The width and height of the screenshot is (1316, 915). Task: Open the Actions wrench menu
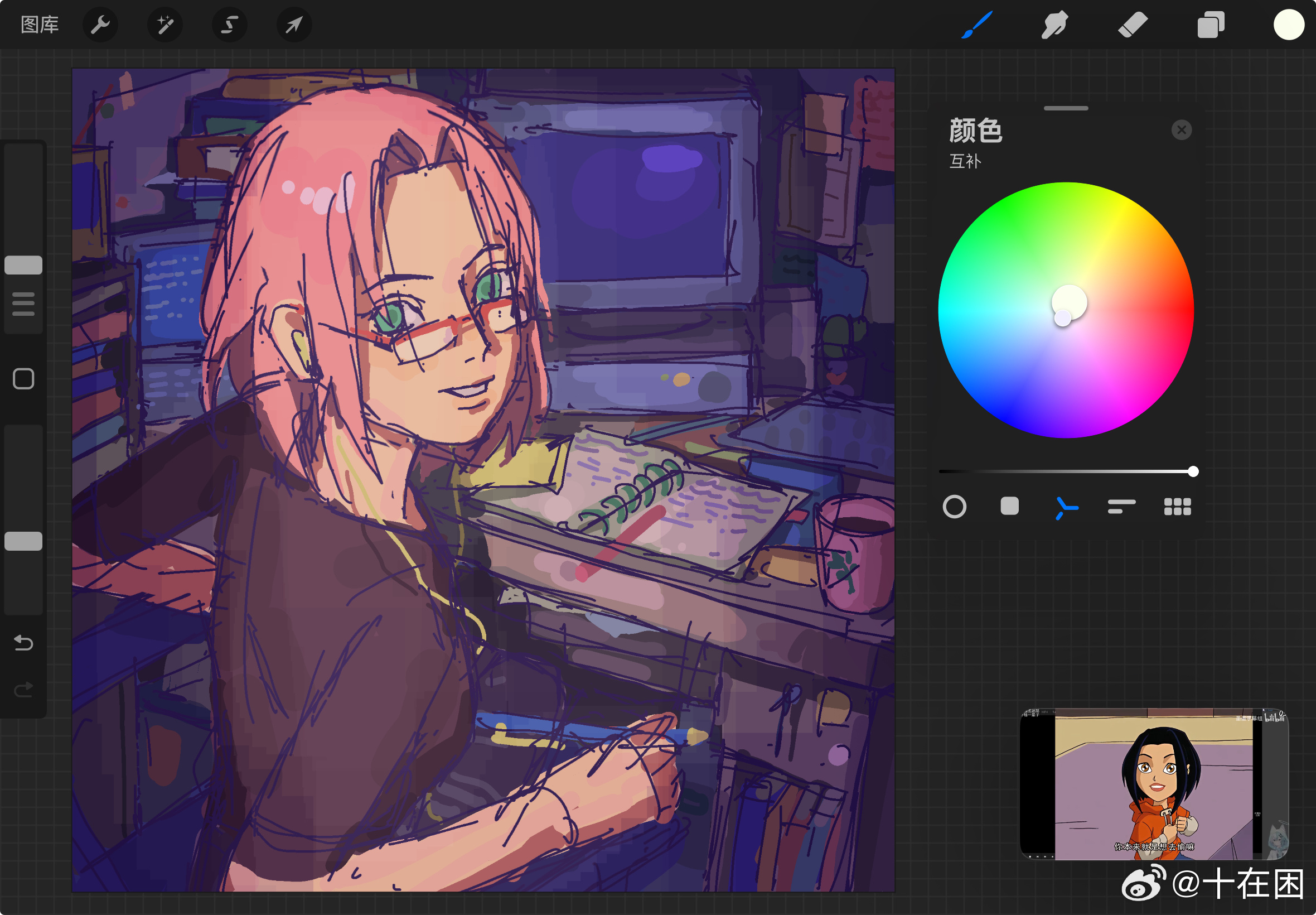pos(100,25)
